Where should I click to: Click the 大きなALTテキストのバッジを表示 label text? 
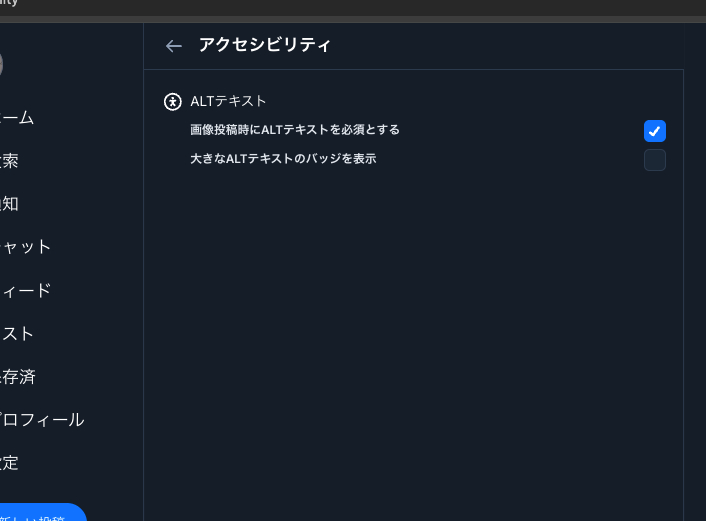pos(282,159)
